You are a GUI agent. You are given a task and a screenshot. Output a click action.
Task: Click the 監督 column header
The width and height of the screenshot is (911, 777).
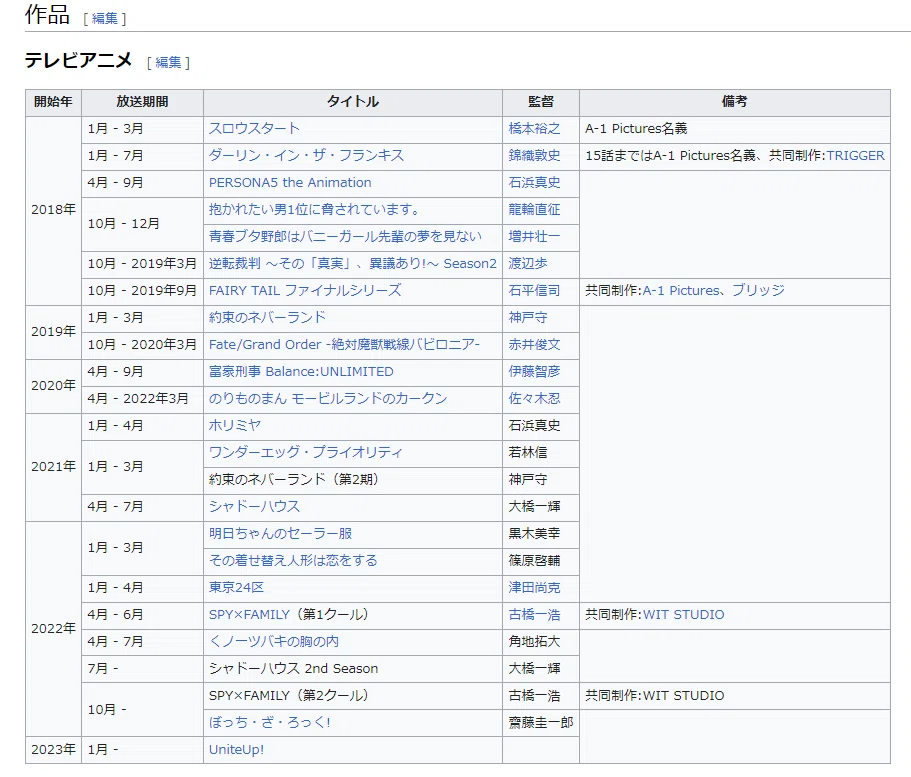541,102
